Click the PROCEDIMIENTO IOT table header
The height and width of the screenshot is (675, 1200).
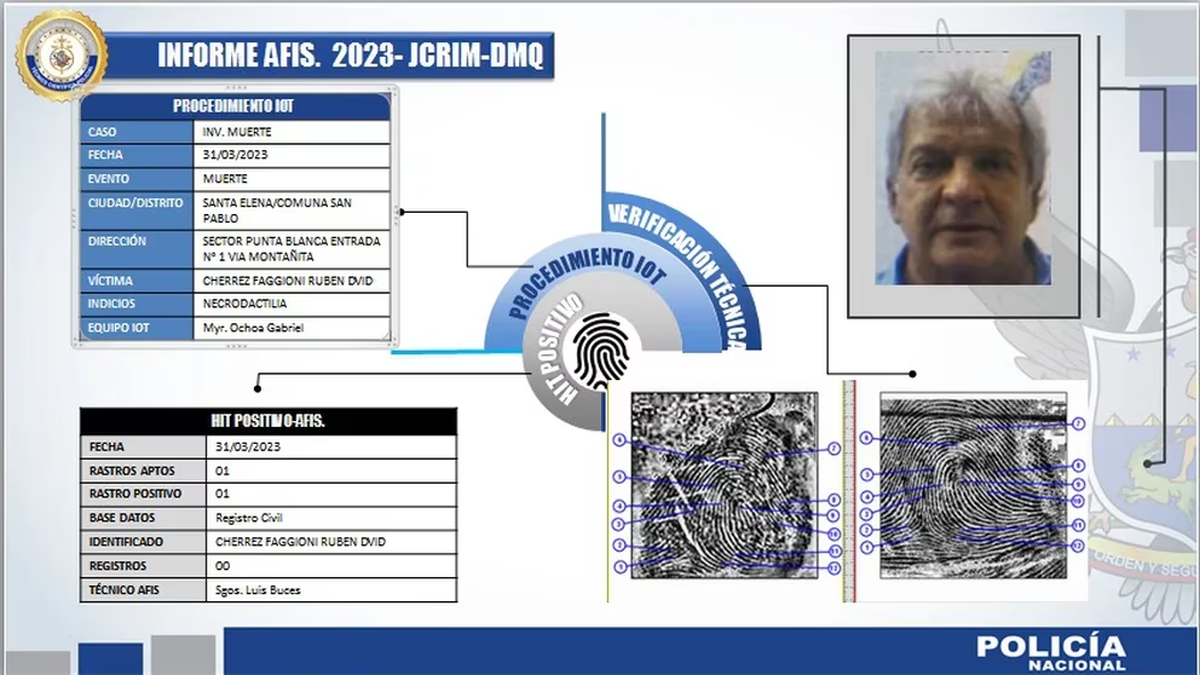(234, 106)
